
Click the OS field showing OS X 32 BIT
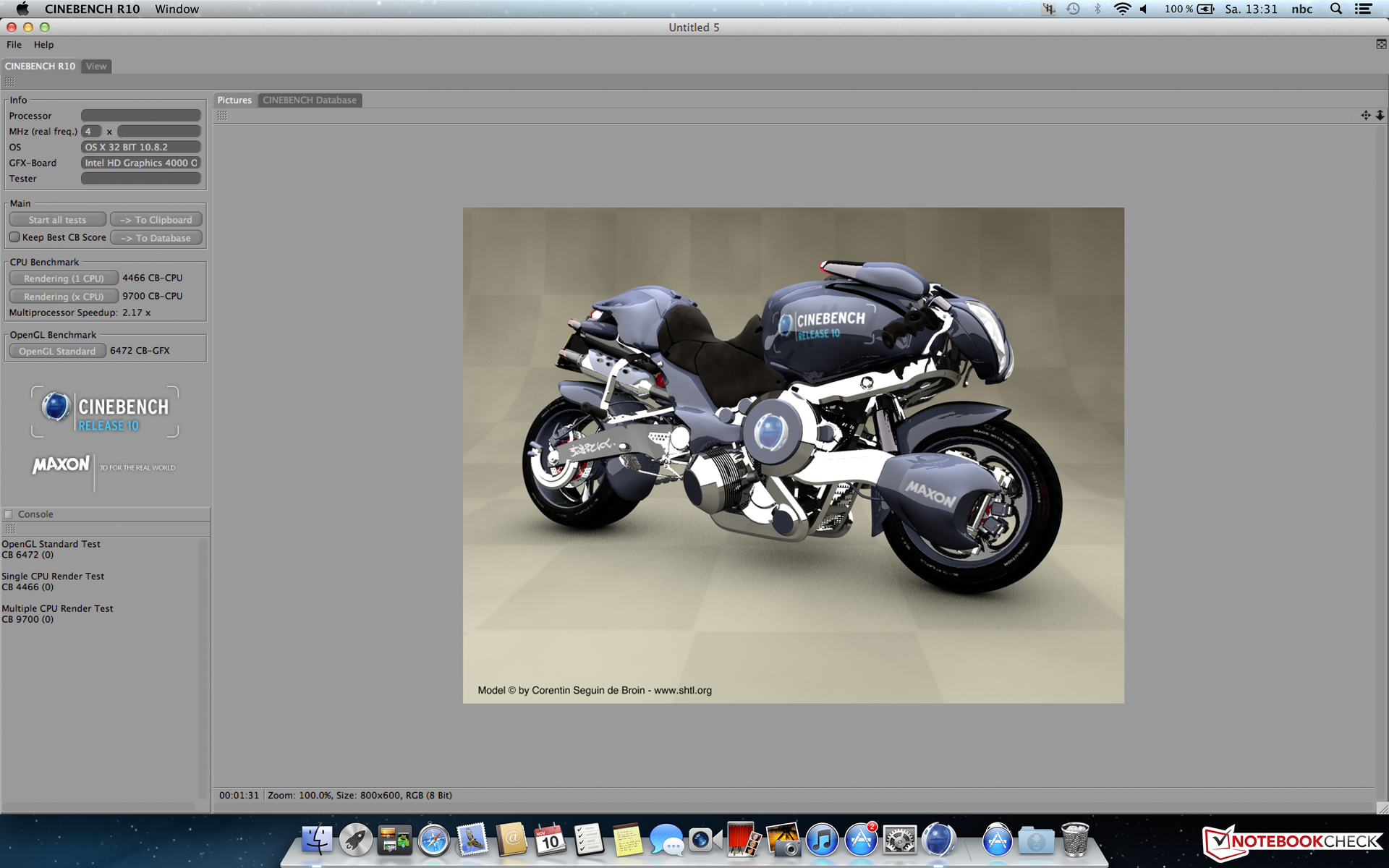tap(141, 147)
